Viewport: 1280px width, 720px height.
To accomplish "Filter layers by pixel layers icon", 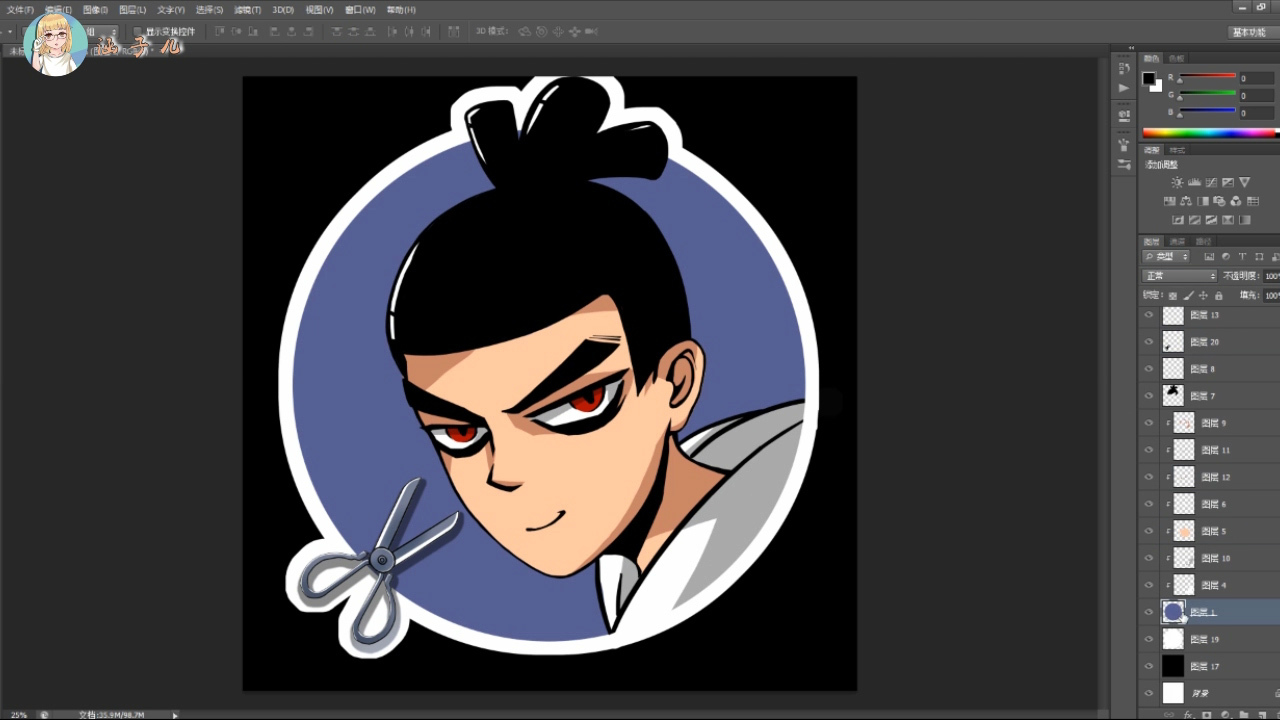I will coord(1209,257).
